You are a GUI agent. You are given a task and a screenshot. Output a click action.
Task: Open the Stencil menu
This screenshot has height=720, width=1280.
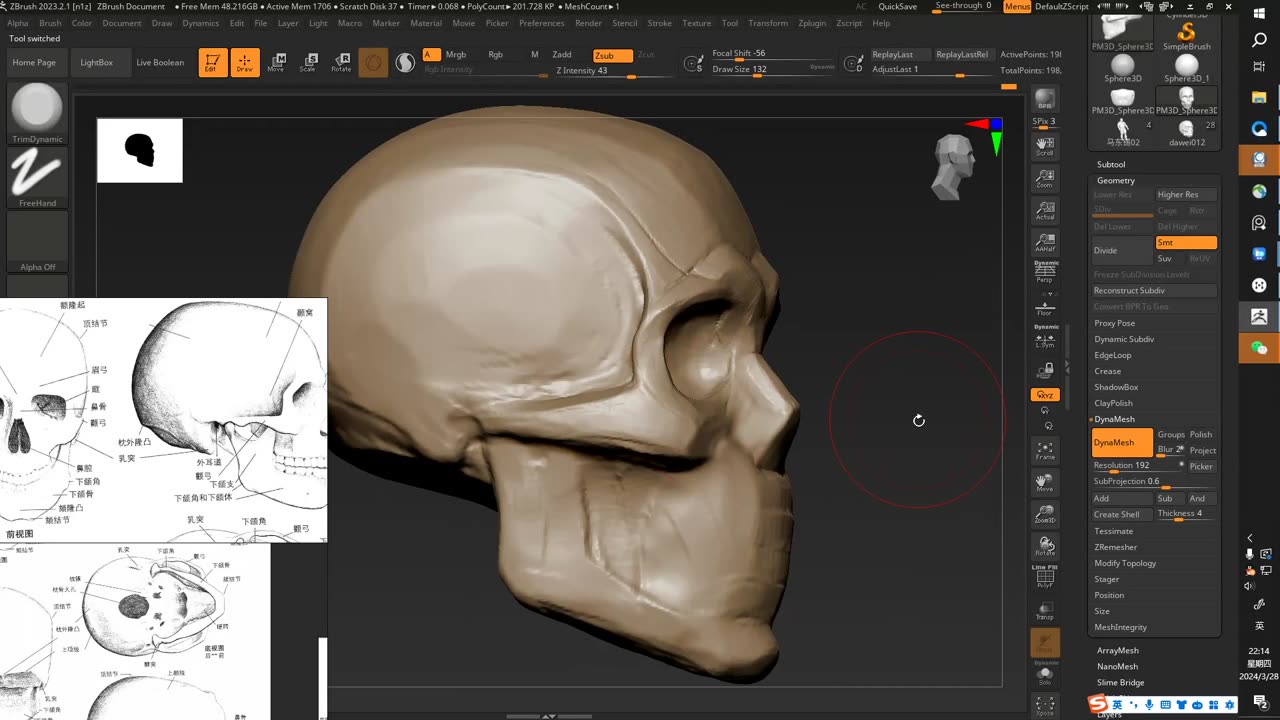624,23
